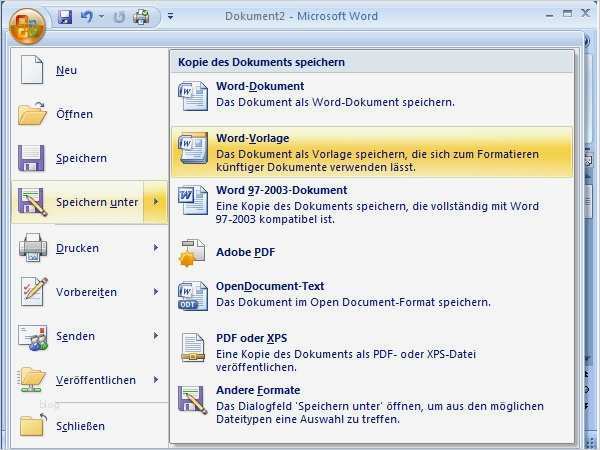The height and width of the screenshot is (450, 600).
Task: Maximize the Word window
Action: click(567, 14)
